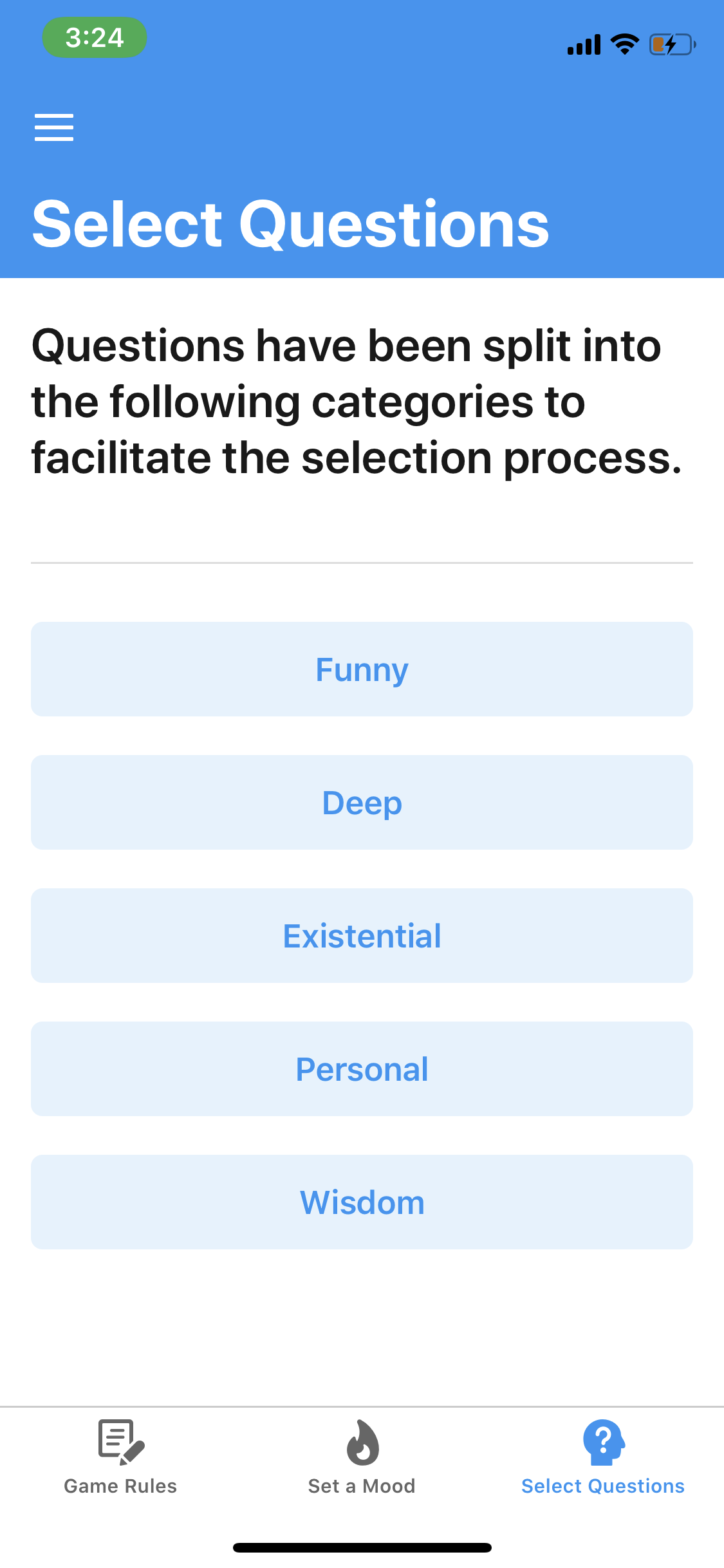Click the battery charging icon
This screenshot has width=724, height=1568.
click(x=672, y=44)
